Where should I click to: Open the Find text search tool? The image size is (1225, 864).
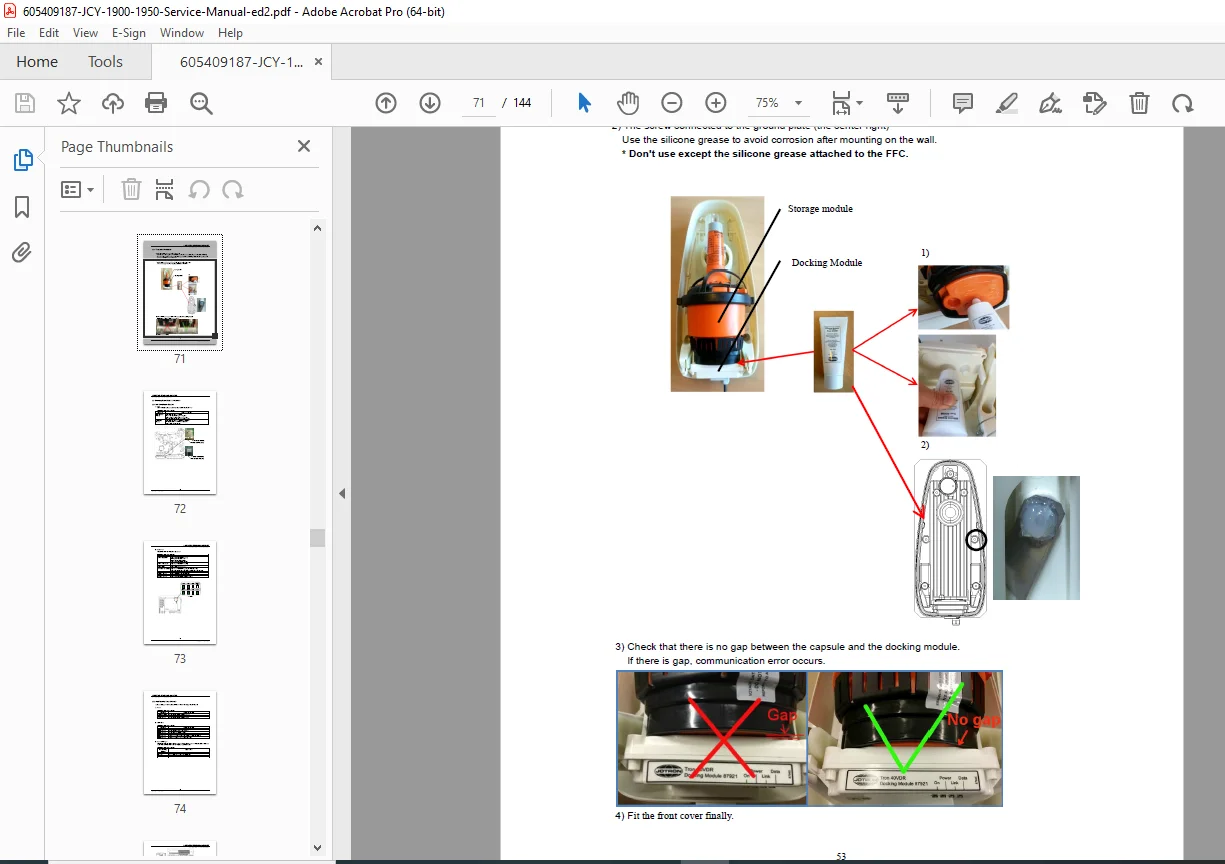click(201, 103)
